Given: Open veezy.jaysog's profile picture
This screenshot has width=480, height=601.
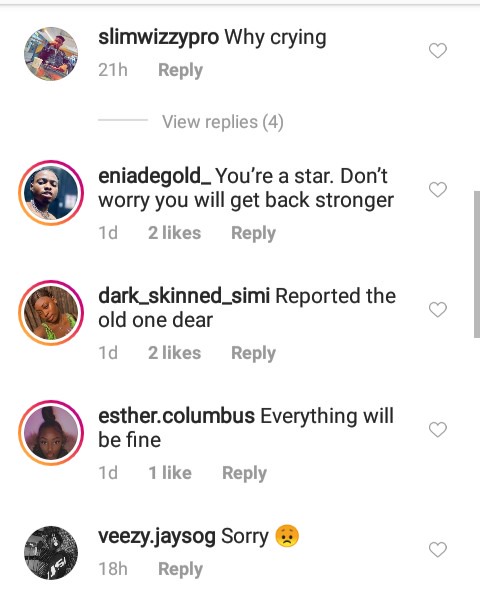Looking at the screenshot, I should click(x=51, y=553).
